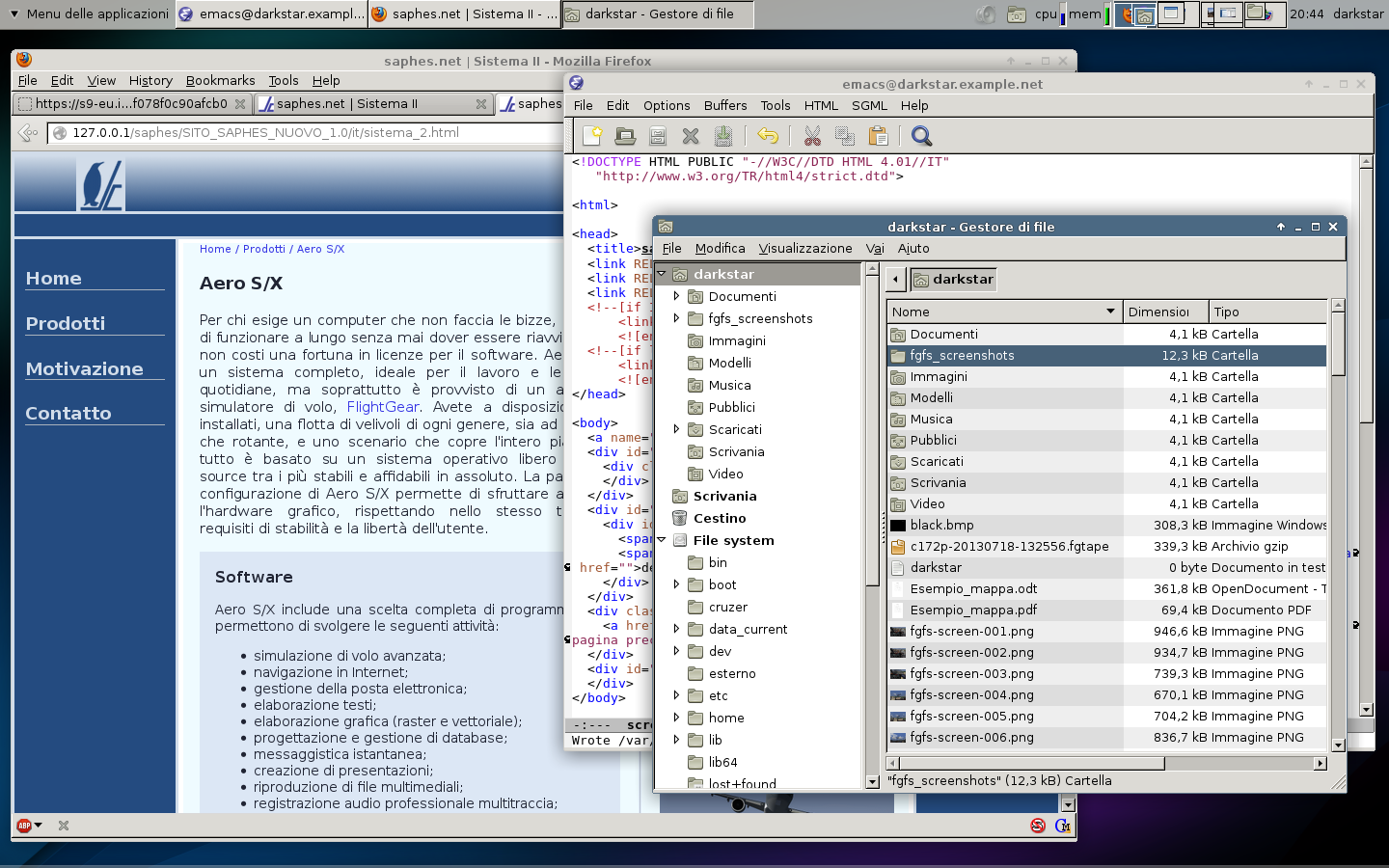
Task: Select the black.bmp file in list
Action: (941, 526)
